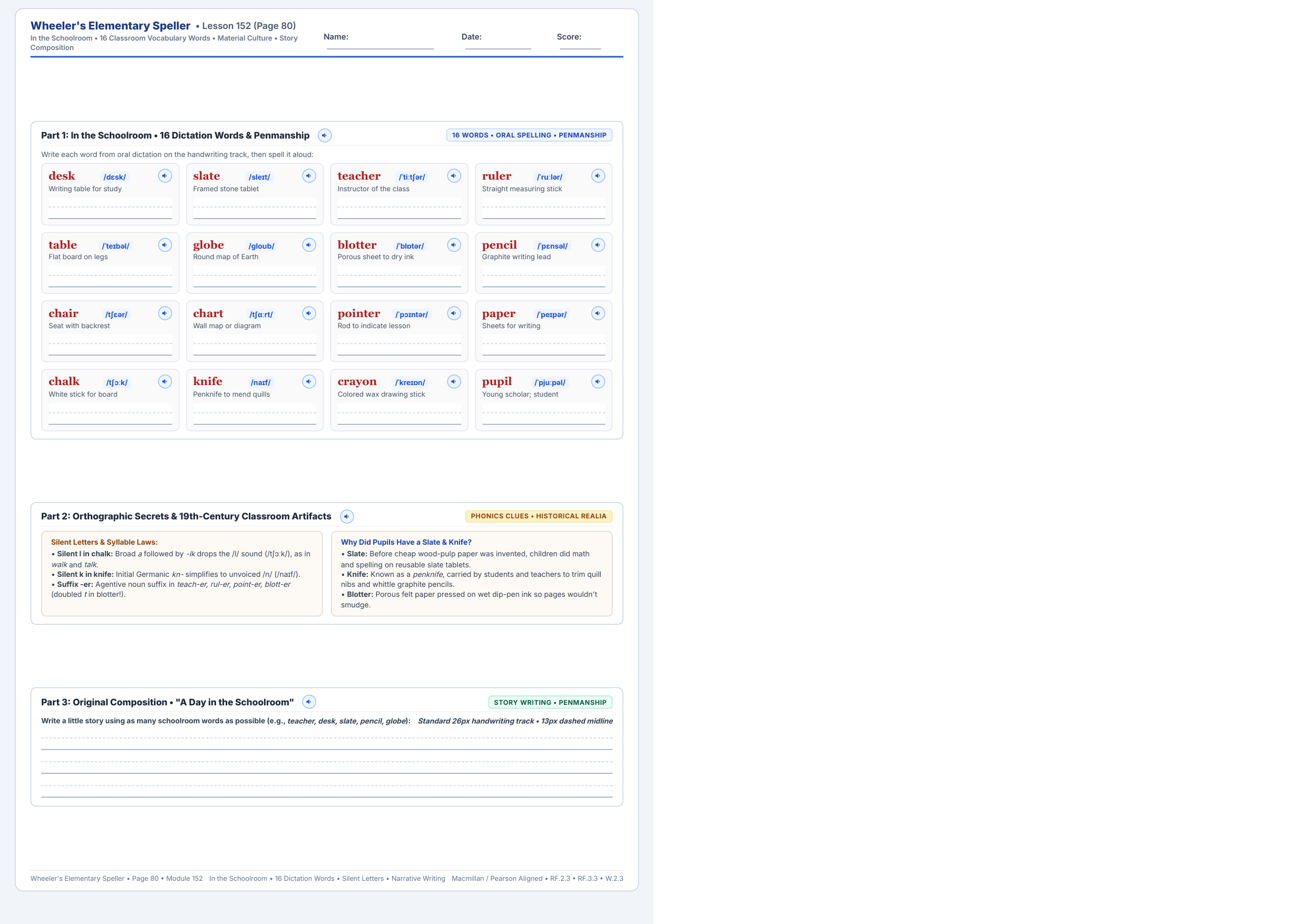
Task: Click the 16 Words Oral Spelling badge
Action: tap(530, 135)
